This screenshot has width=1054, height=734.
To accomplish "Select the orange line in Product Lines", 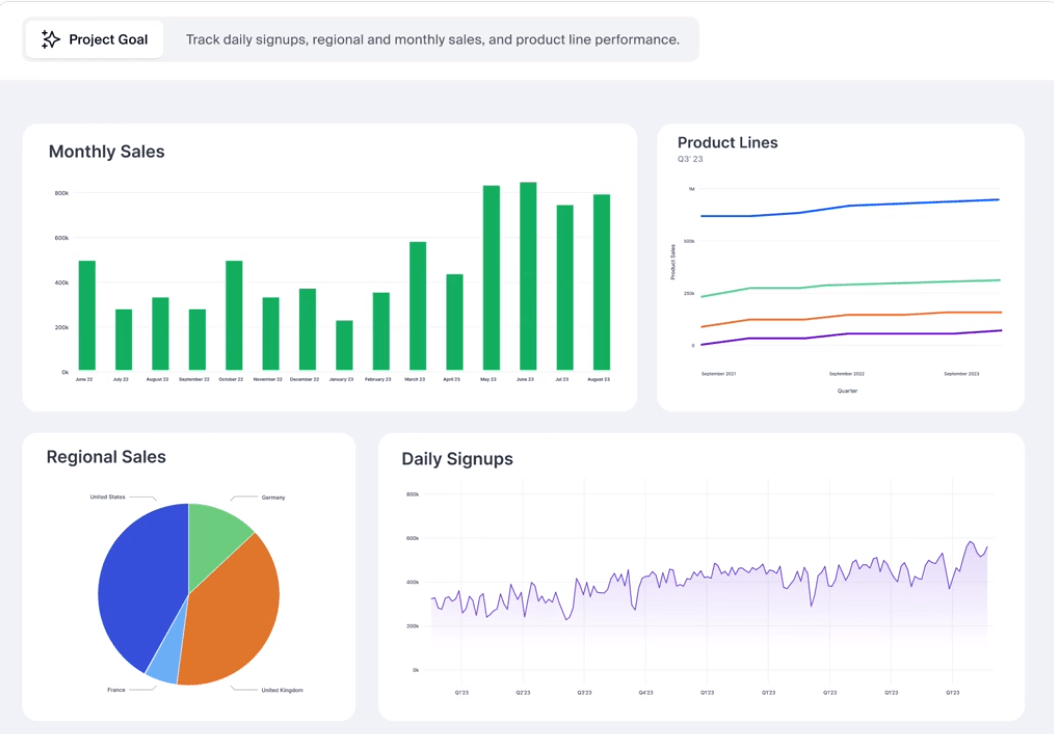I will pos(850,315).
